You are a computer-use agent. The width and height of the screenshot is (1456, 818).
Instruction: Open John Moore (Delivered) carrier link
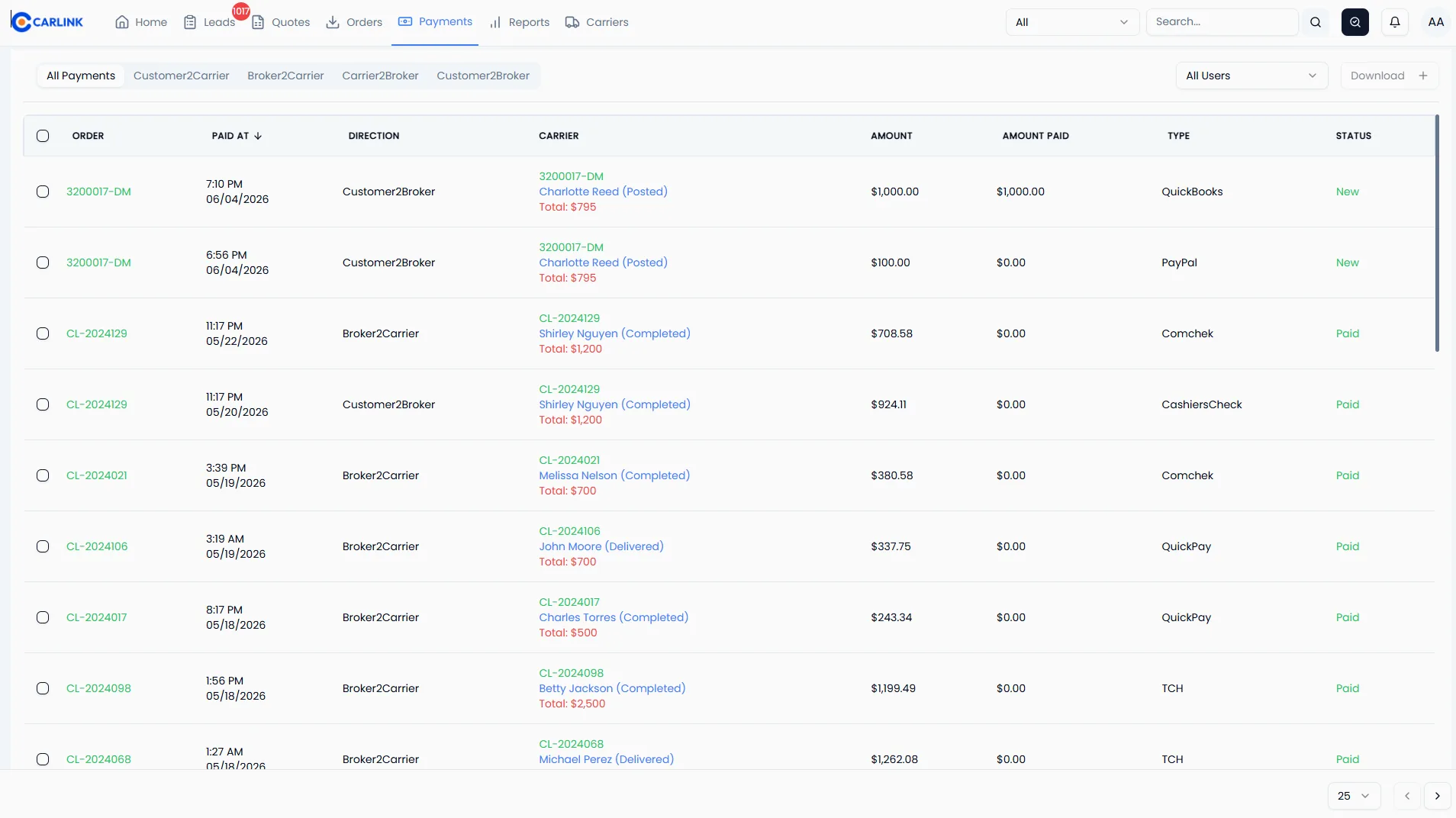point(601,546)
